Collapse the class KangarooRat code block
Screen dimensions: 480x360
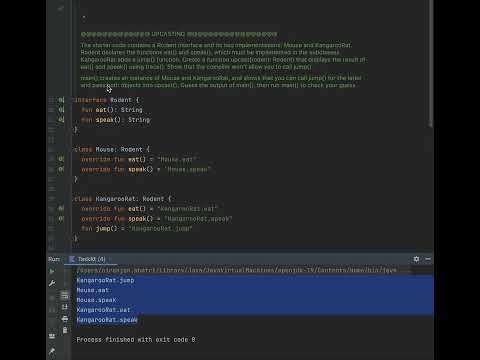click(x=74, y=199)
